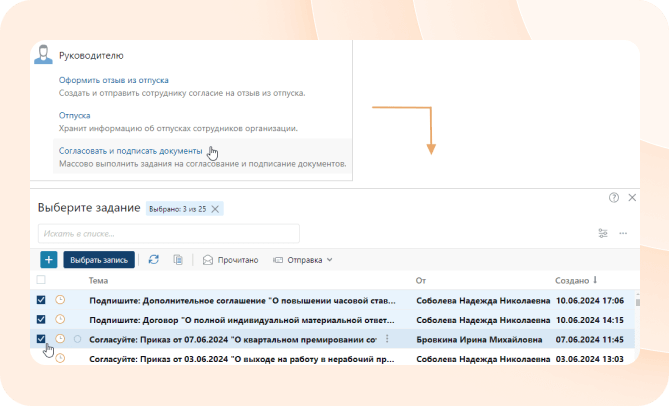Click the 'Выбрать запись' button

[x=99, y=260]
